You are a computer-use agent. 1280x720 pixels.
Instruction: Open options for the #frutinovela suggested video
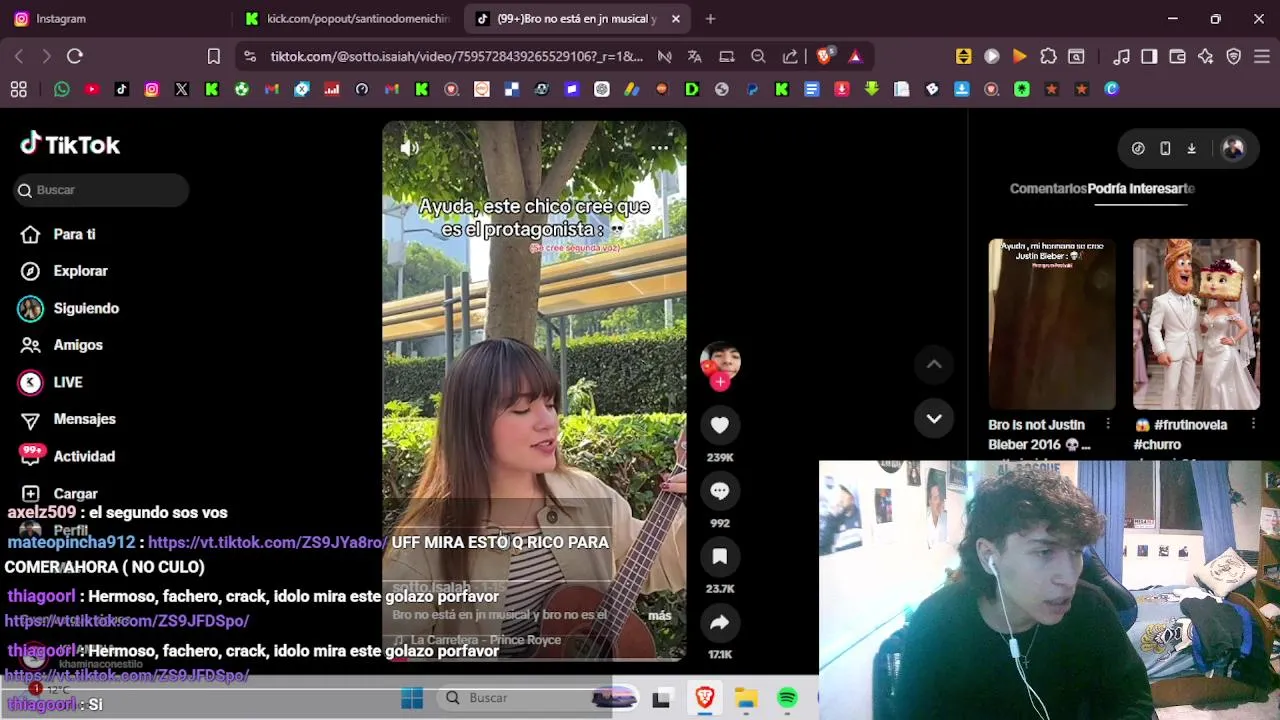tap(1253, 425)
